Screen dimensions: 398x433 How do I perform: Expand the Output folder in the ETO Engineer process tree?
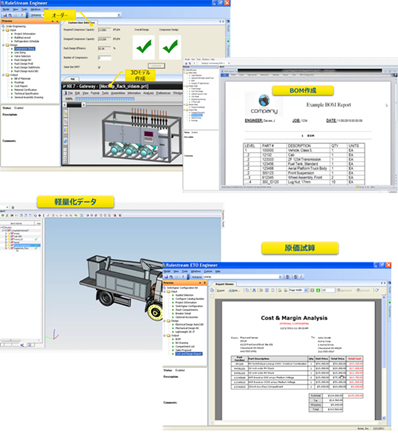[x=165, y=336]
